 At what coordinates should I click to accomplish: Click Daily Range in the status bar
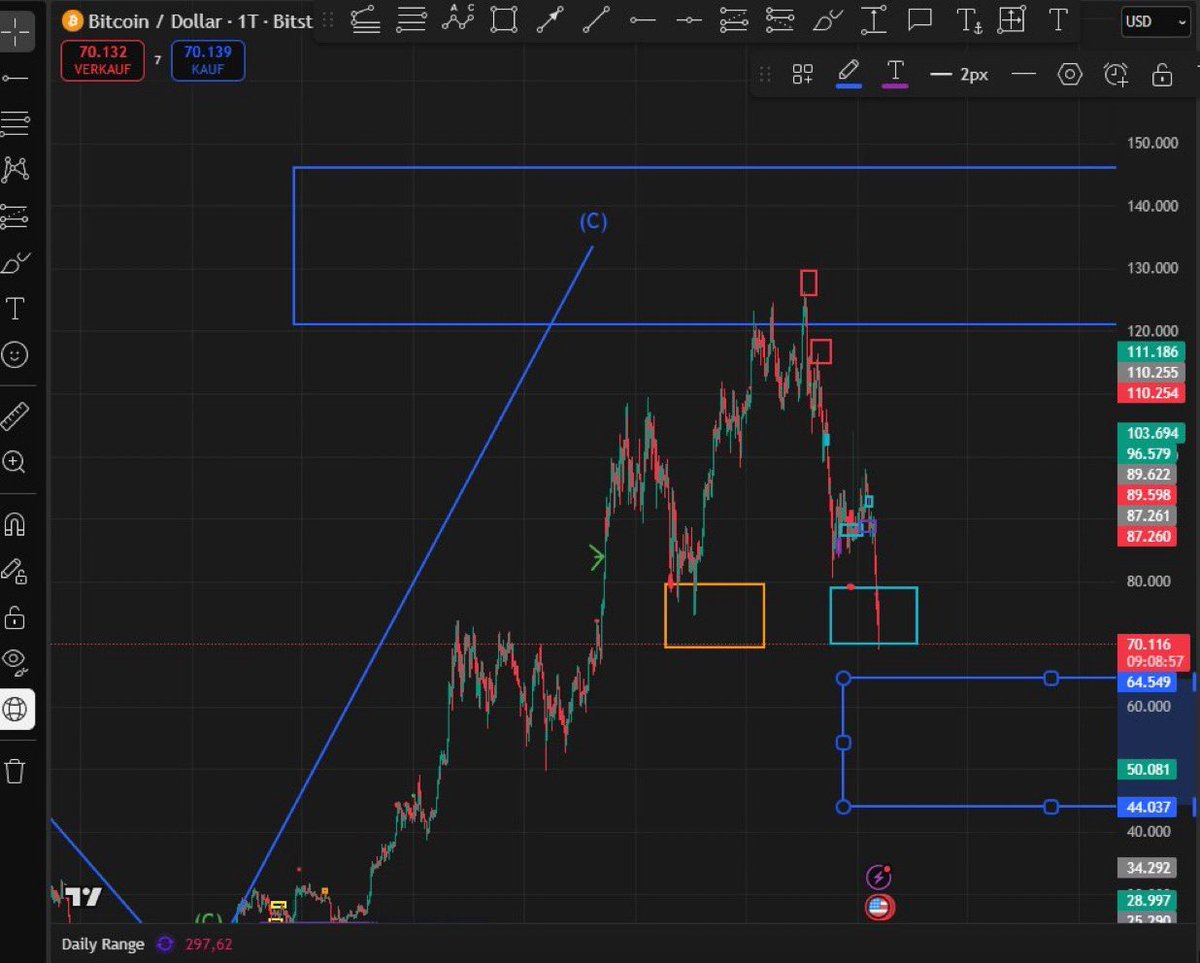102,943
